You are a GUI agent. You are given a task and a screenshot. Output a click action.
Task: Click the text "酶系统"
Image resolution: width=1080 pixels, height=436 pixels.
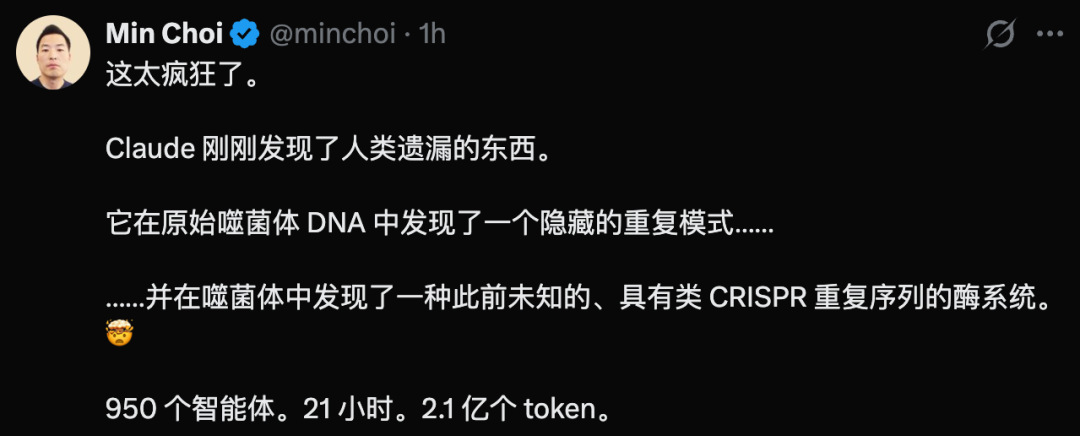[993, 300]
